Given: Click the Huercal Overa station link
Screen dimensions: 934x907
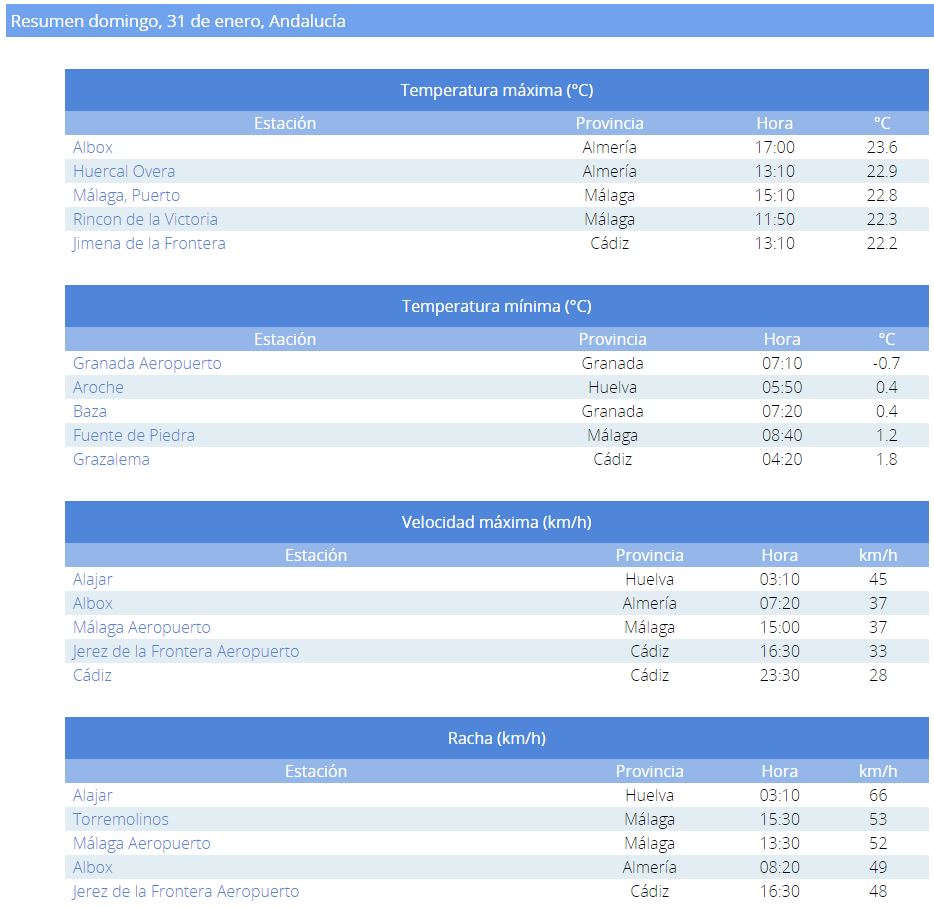Looking at the screenshot, I should pyautogui.click(x=124, y=171).
